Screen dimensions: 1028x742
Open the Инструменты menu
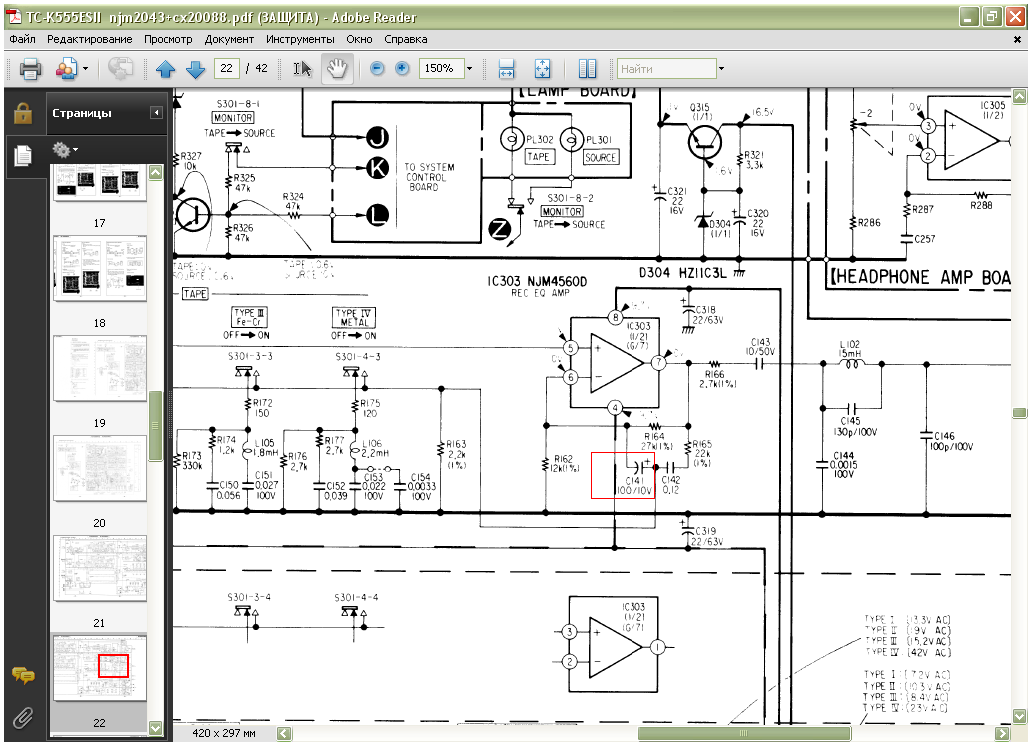pyautogui.click(x=300, y=39)
